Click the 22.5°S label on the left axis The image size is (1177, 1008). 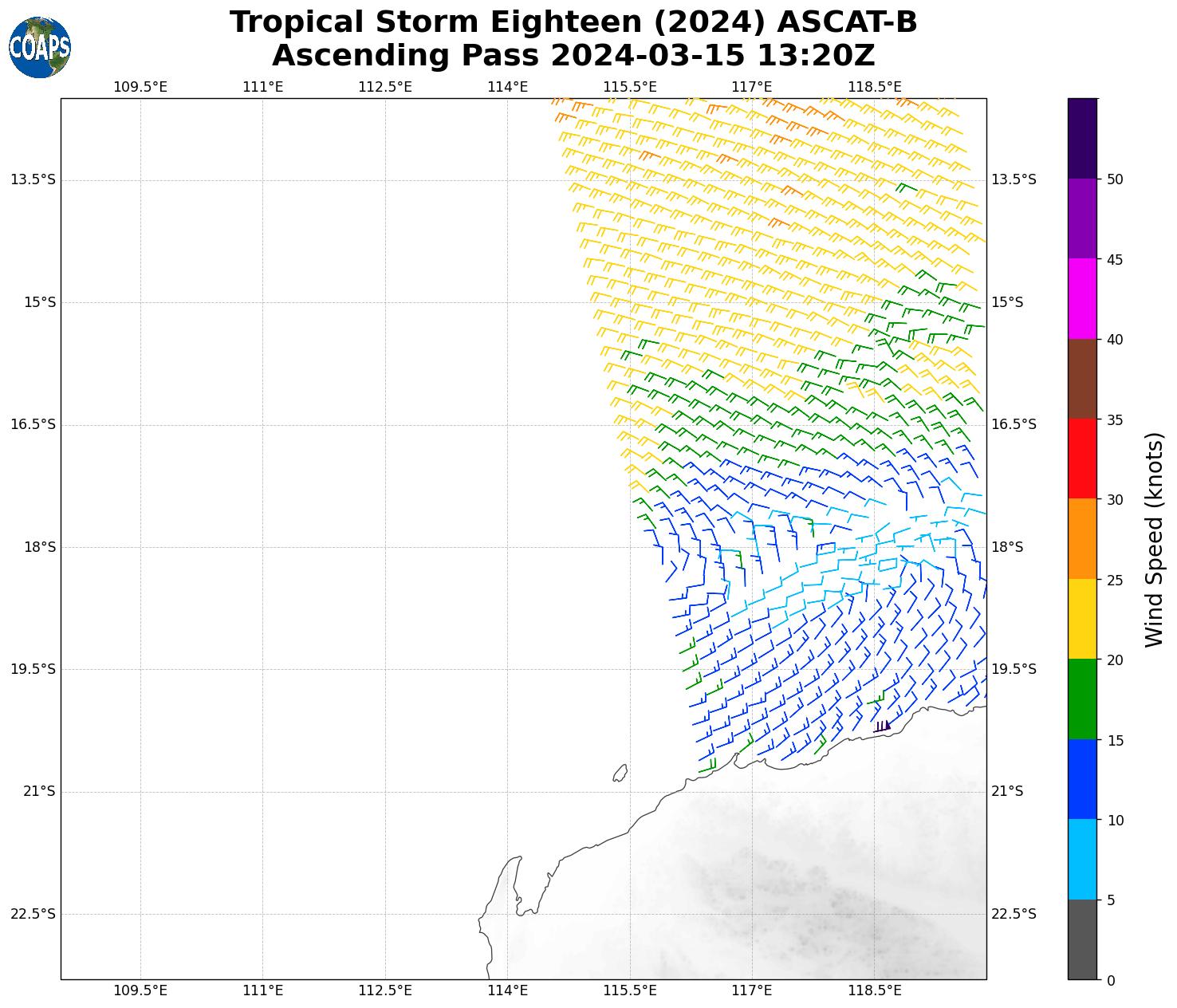point(33,914)
